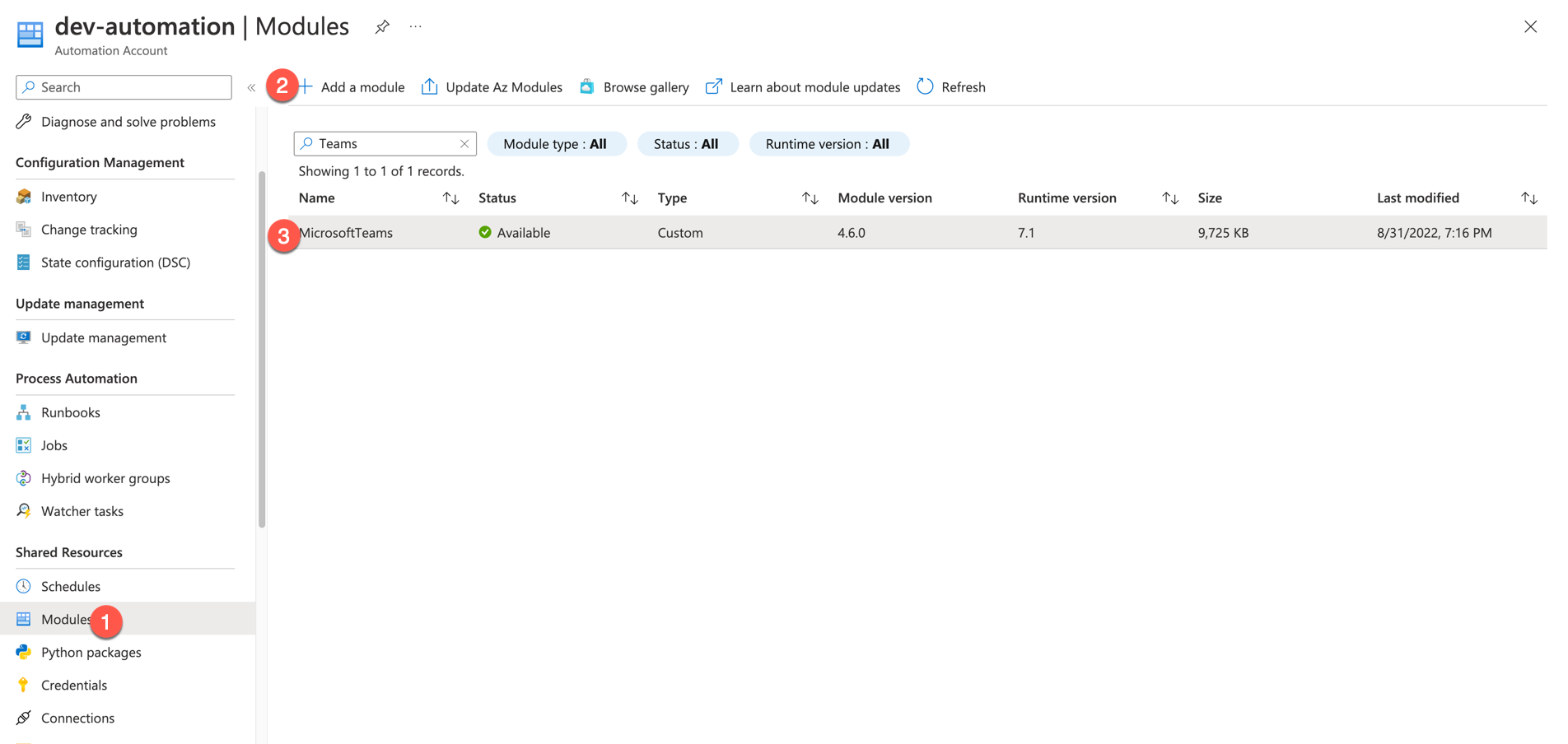Screen dimensions: 1568x744
Task: Click the Custom type cell
Action: (680, 233)
